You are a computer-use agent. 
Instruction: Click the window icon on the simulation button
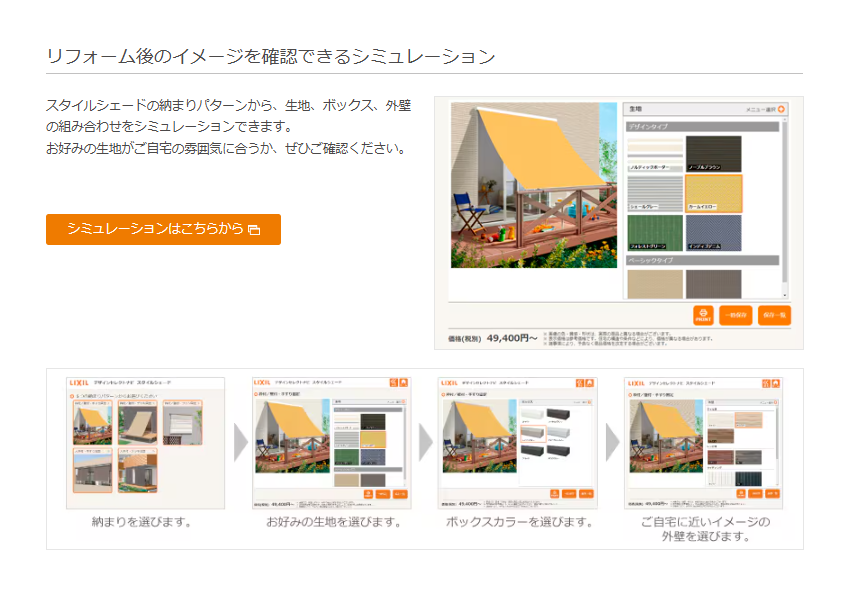(x=256, y=229)
